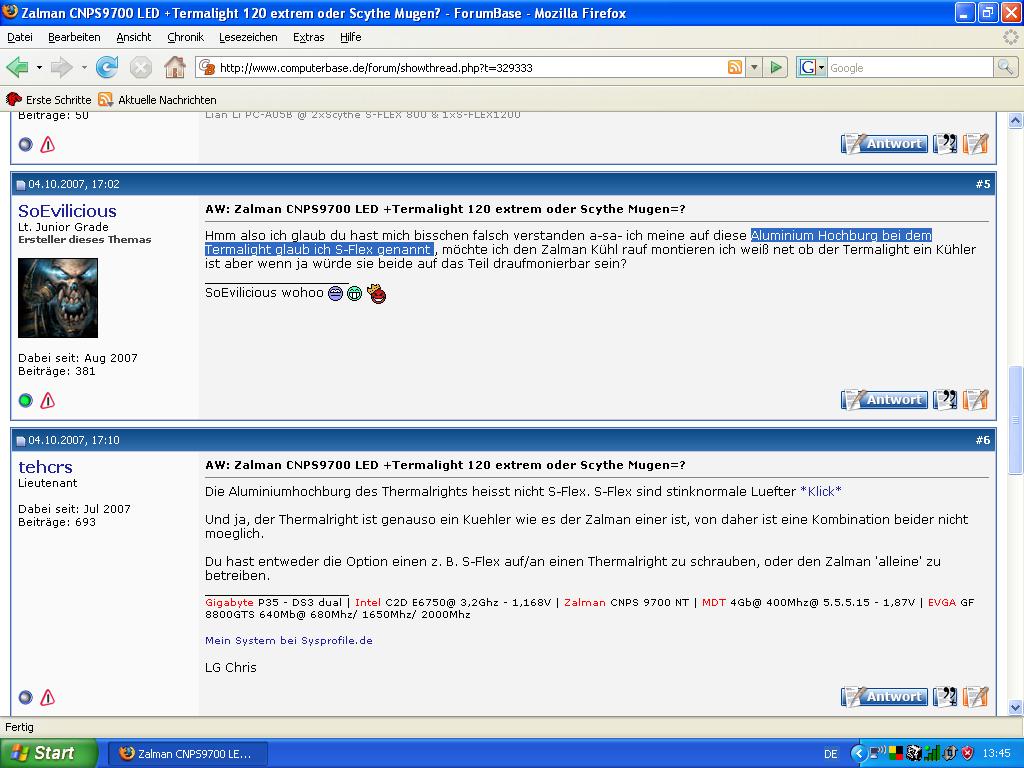Open post #6 permalink number
The height and width of the screenshot is (768, 1024).
coord(983,440)
